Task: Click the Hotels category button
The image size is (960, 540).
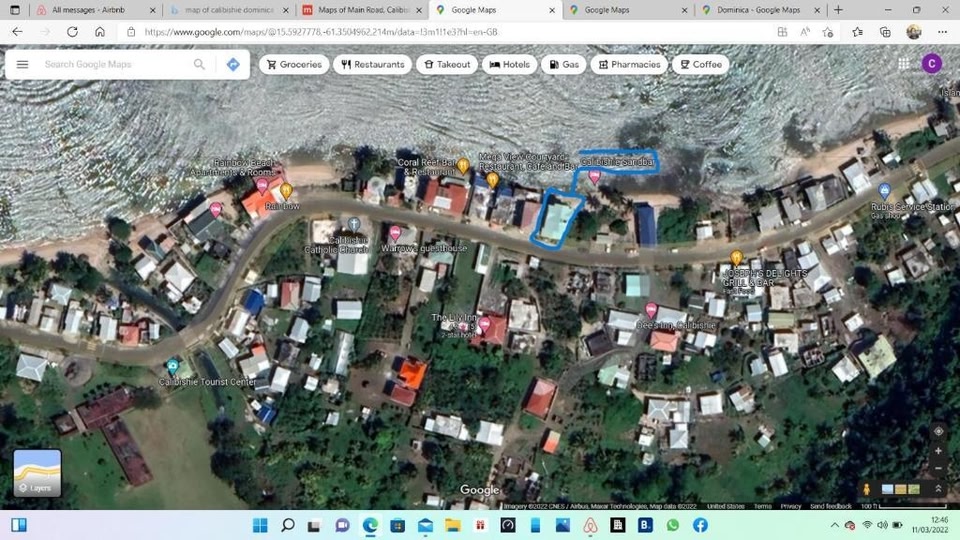Action: click(509, 64)
